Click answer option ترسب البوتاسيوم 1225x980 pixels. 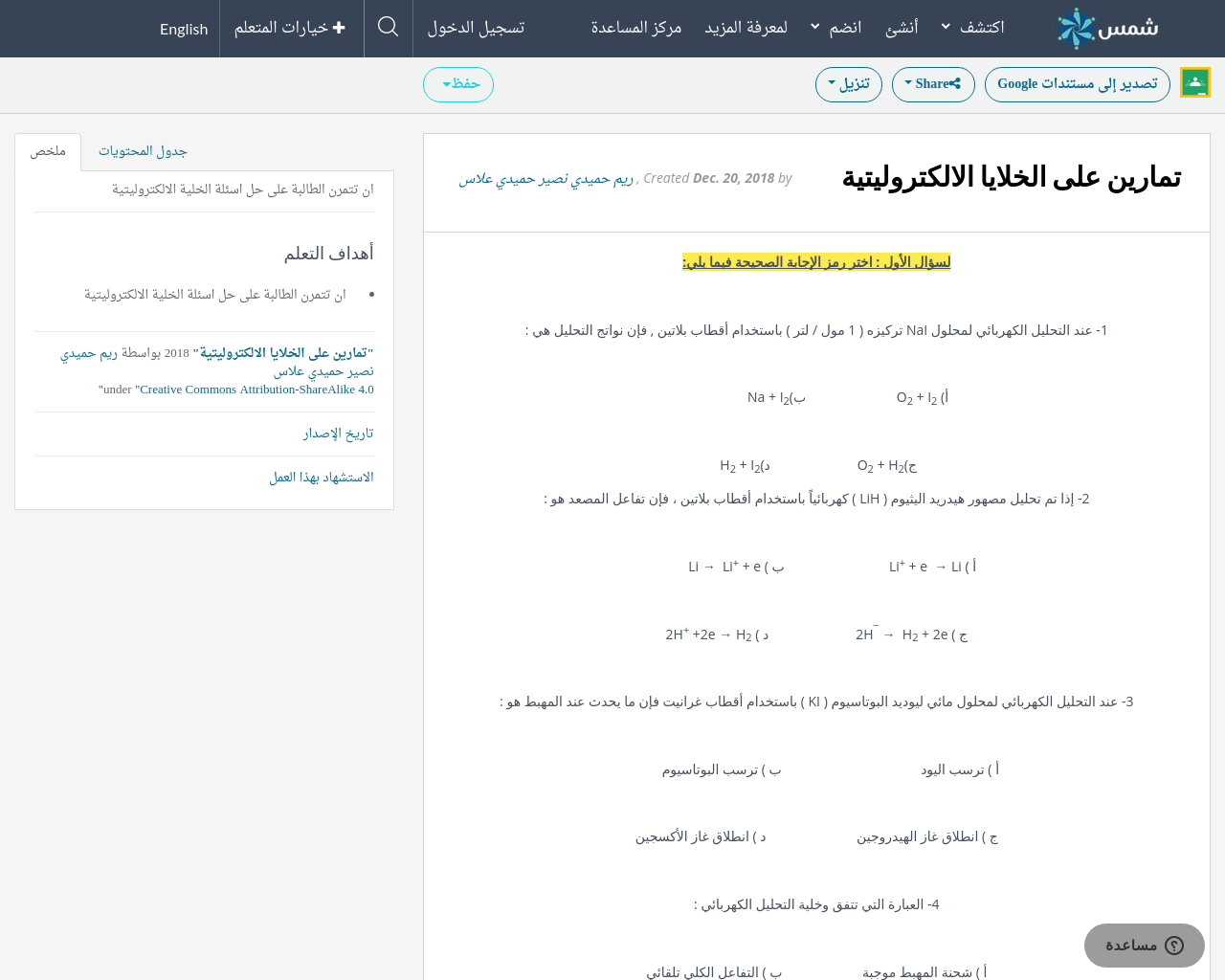pos(722,769)
